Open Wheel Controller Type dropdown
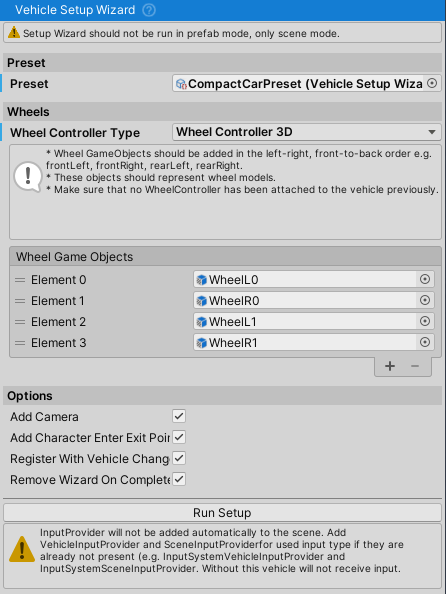 307,132
